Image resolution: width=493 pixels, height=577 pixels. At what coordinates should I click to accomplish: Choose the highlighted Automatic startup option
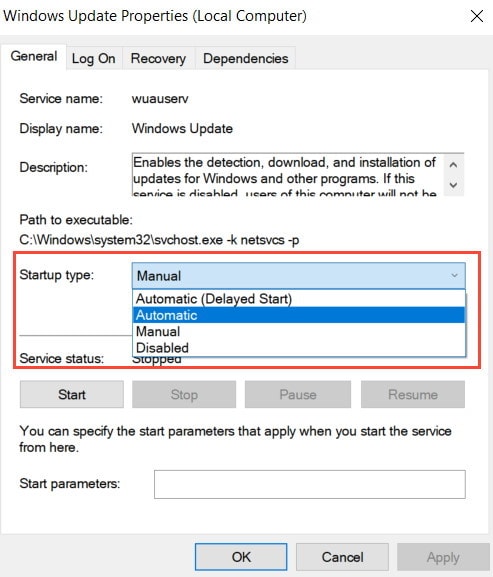pos(298,315)
